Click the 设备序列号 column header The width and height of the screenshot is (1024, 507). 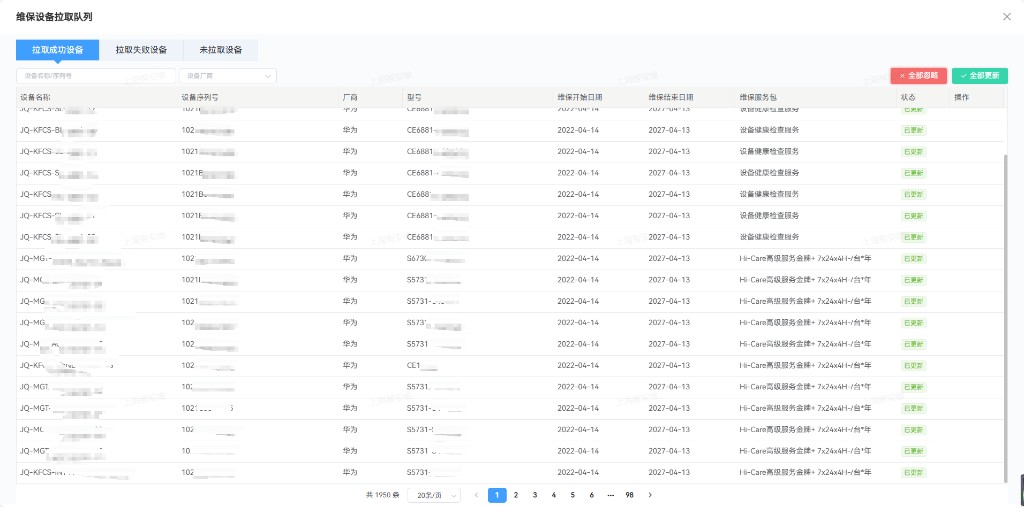pyautogui.click(x=200, y=97)
